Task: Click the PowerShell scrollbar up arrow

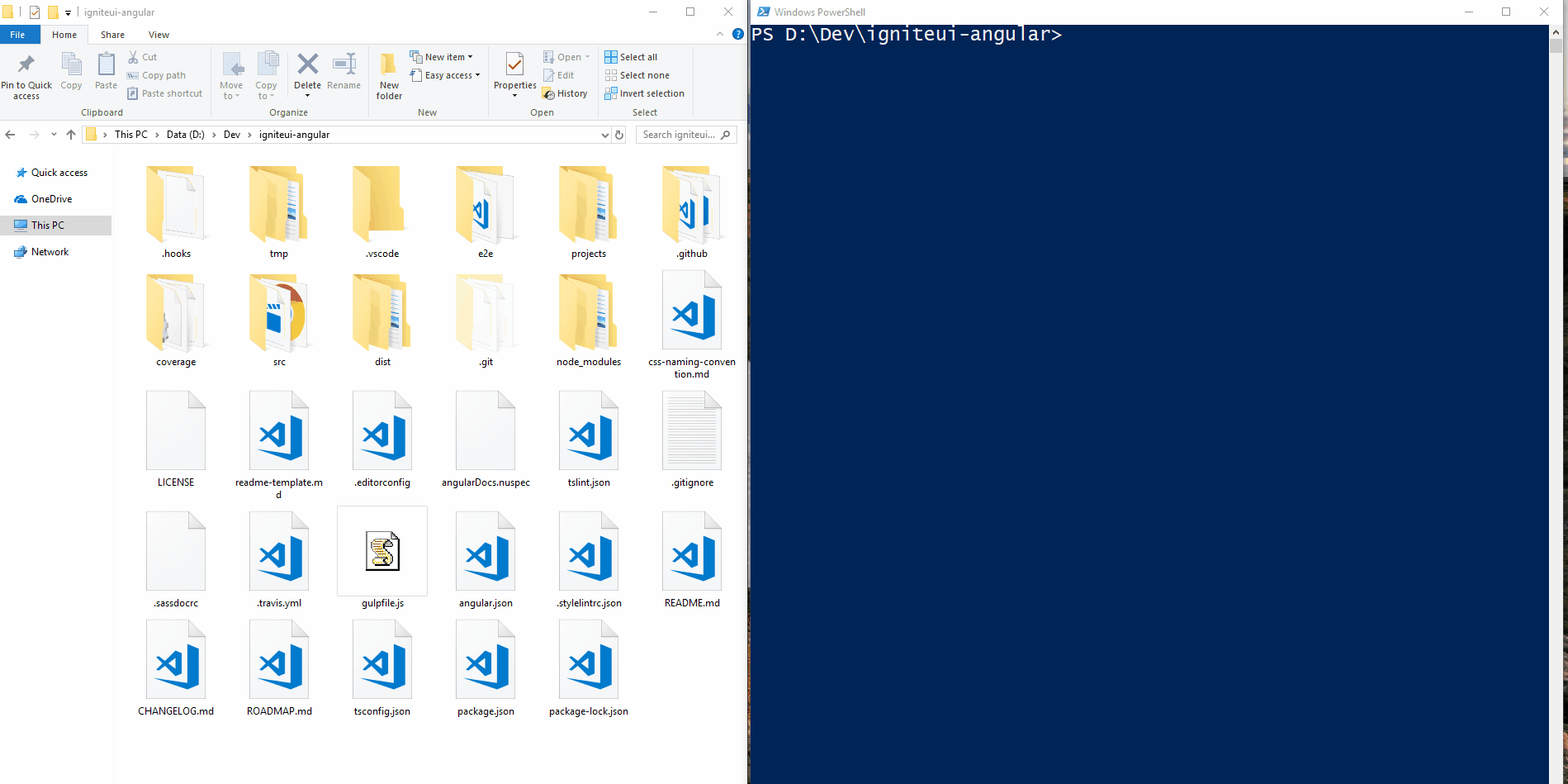Action: (1556, 32)
